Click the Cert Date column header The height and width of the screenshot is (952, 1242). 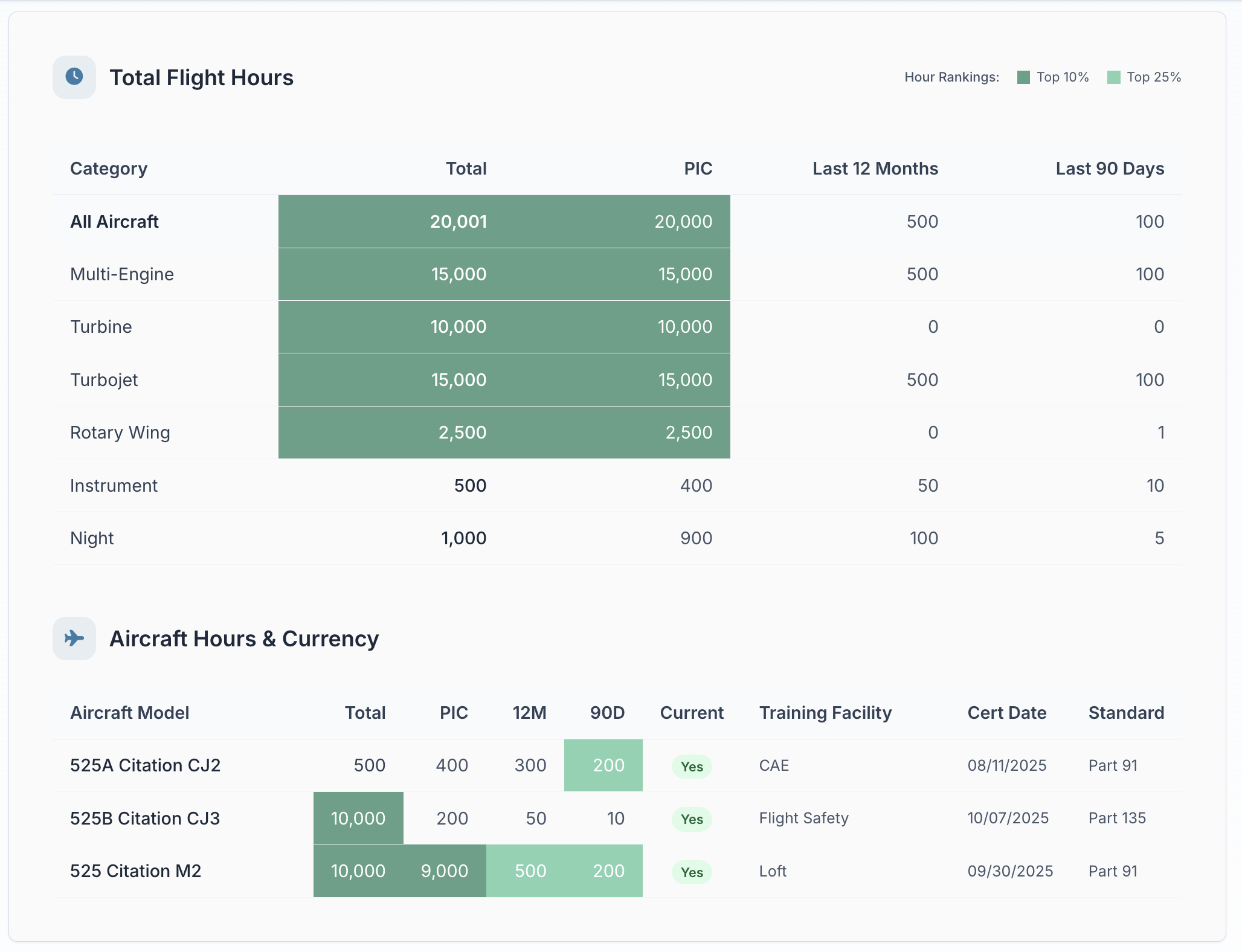(x=1006, y=713)
